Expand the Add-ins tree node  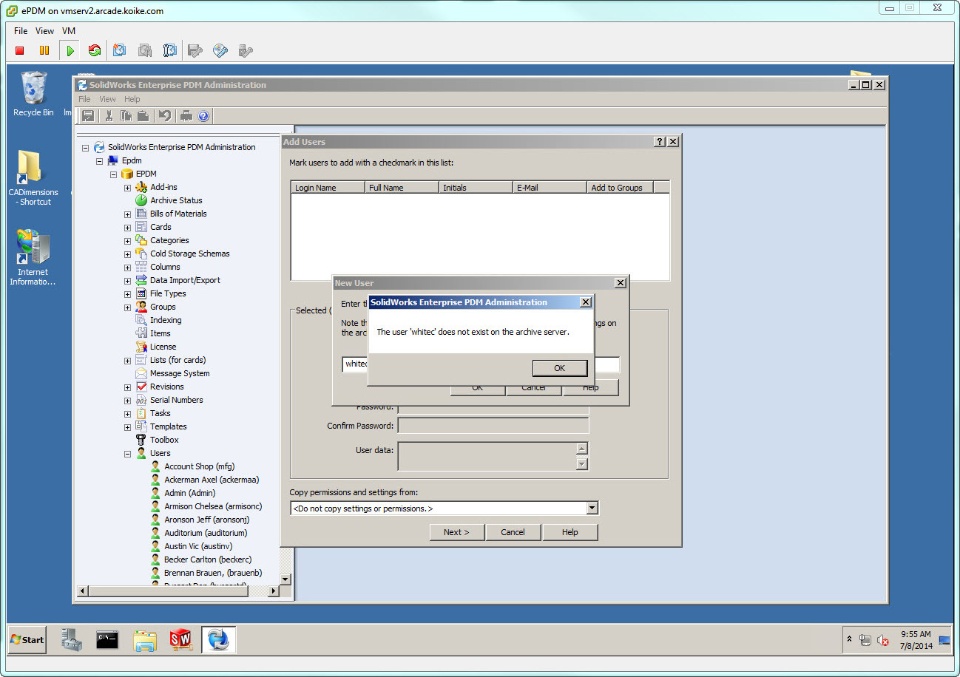point(127,188)
